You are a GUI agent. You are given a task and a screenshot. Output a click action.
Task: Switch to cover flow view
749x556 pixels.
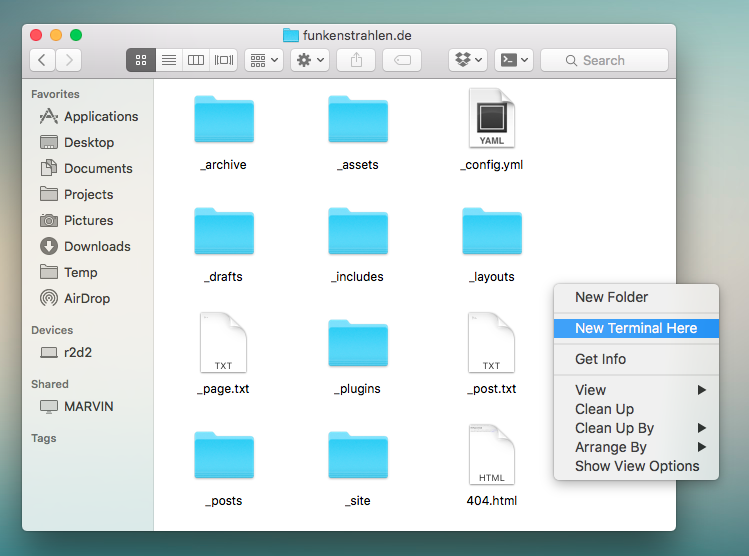point(224,60)
